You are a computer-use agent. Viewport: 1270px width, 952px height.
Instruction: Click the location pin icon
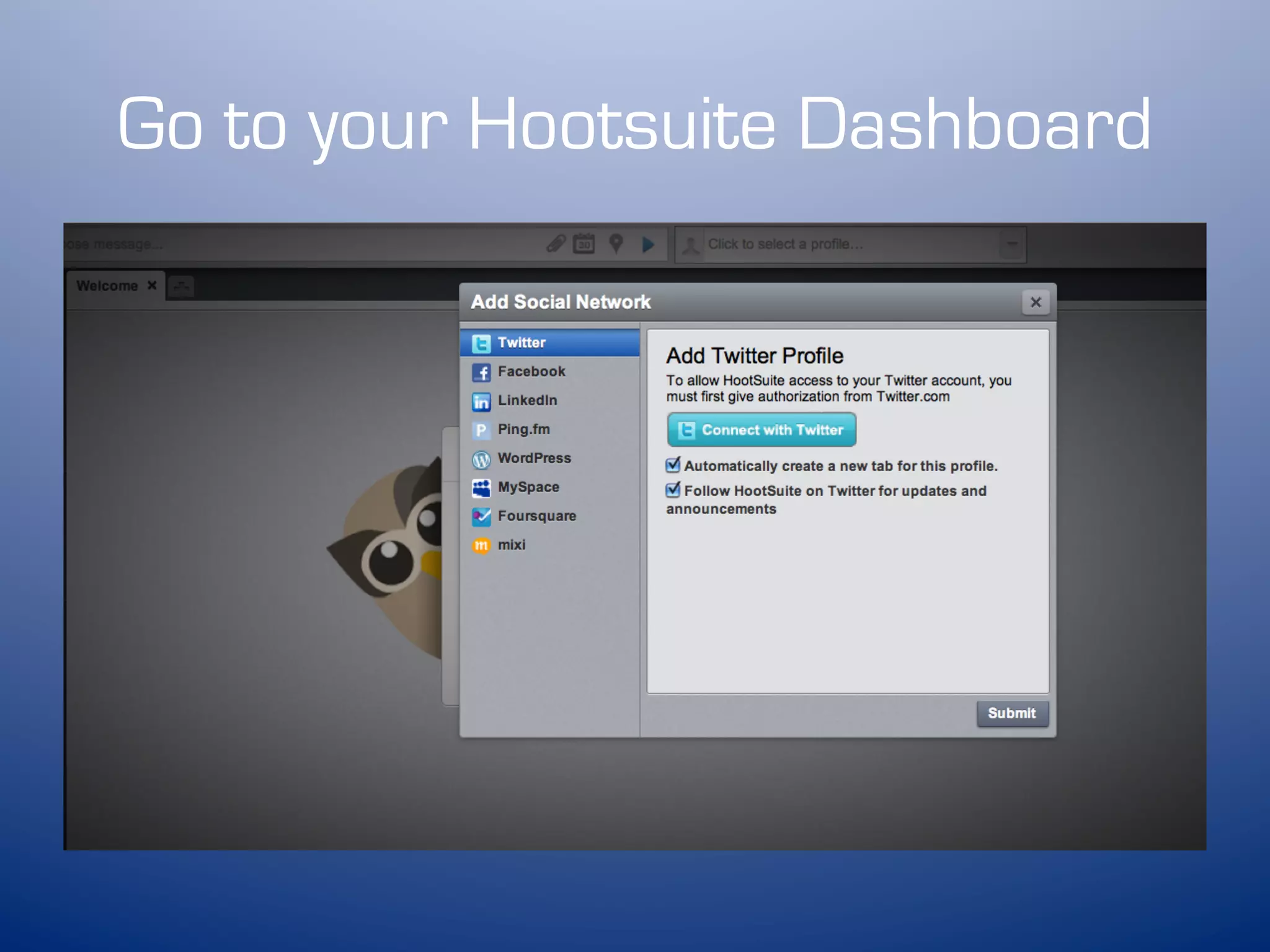point(616,244)
